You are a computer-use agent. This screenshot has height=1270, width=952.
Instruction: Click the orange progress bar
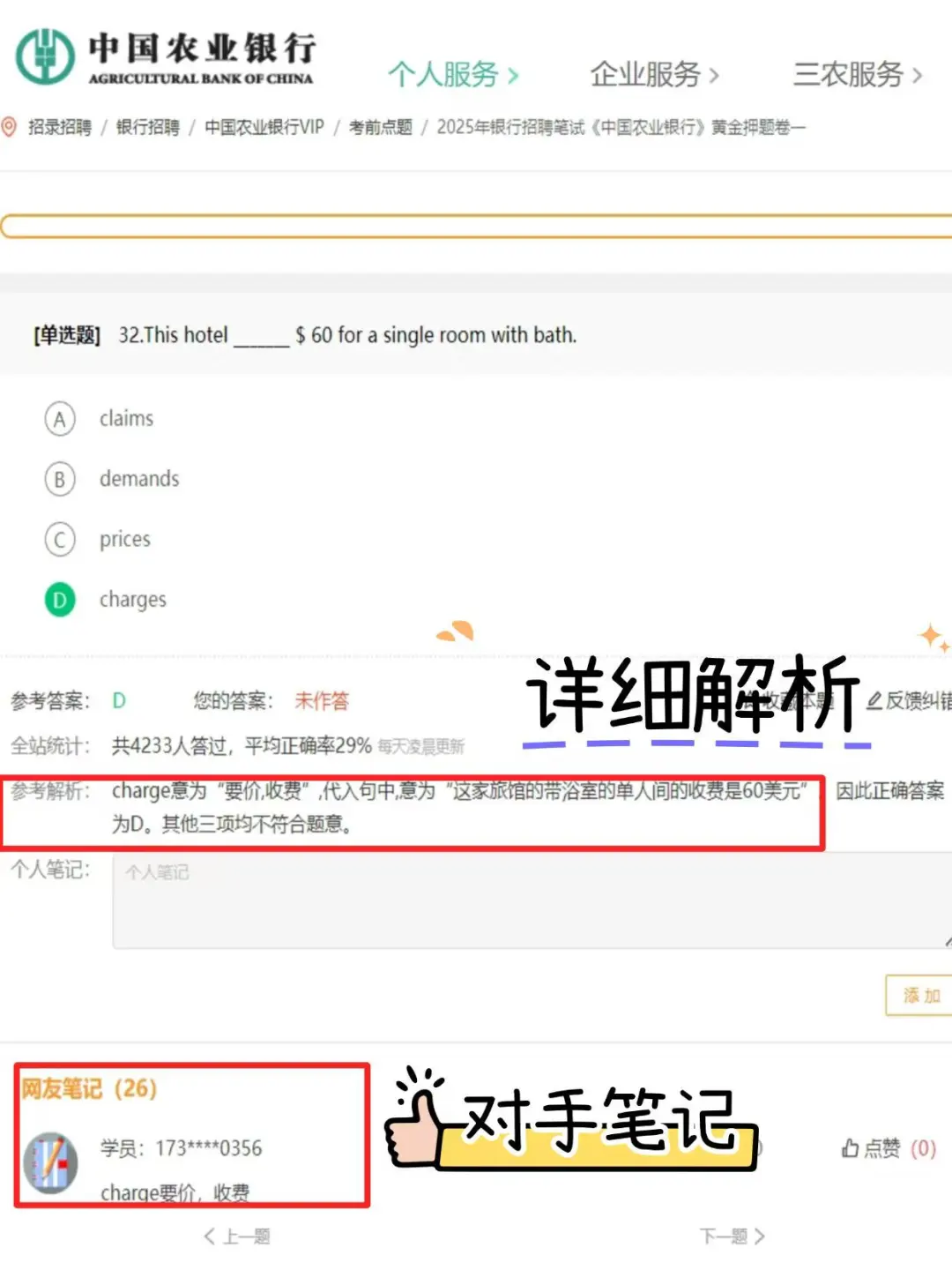point(476,227)
